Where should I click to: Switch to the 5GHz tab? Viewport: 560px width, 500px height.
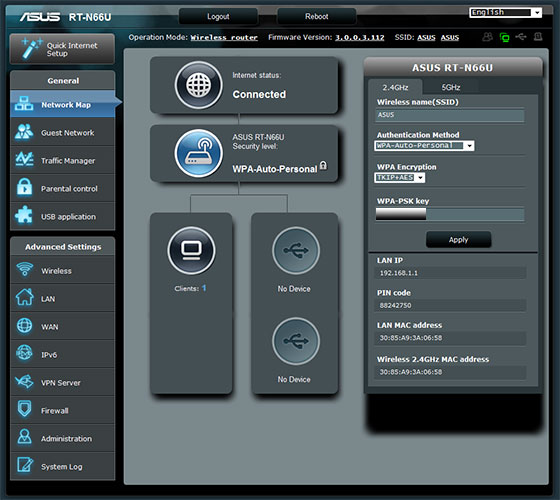pos(450,87)
